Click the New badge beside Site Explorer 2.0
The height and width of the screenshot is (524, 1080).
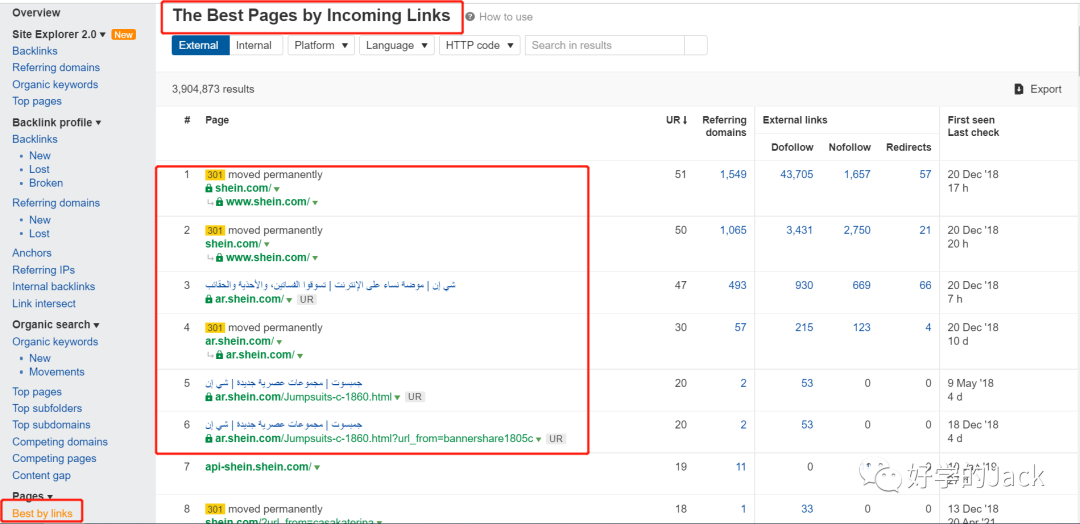(124, 34)
